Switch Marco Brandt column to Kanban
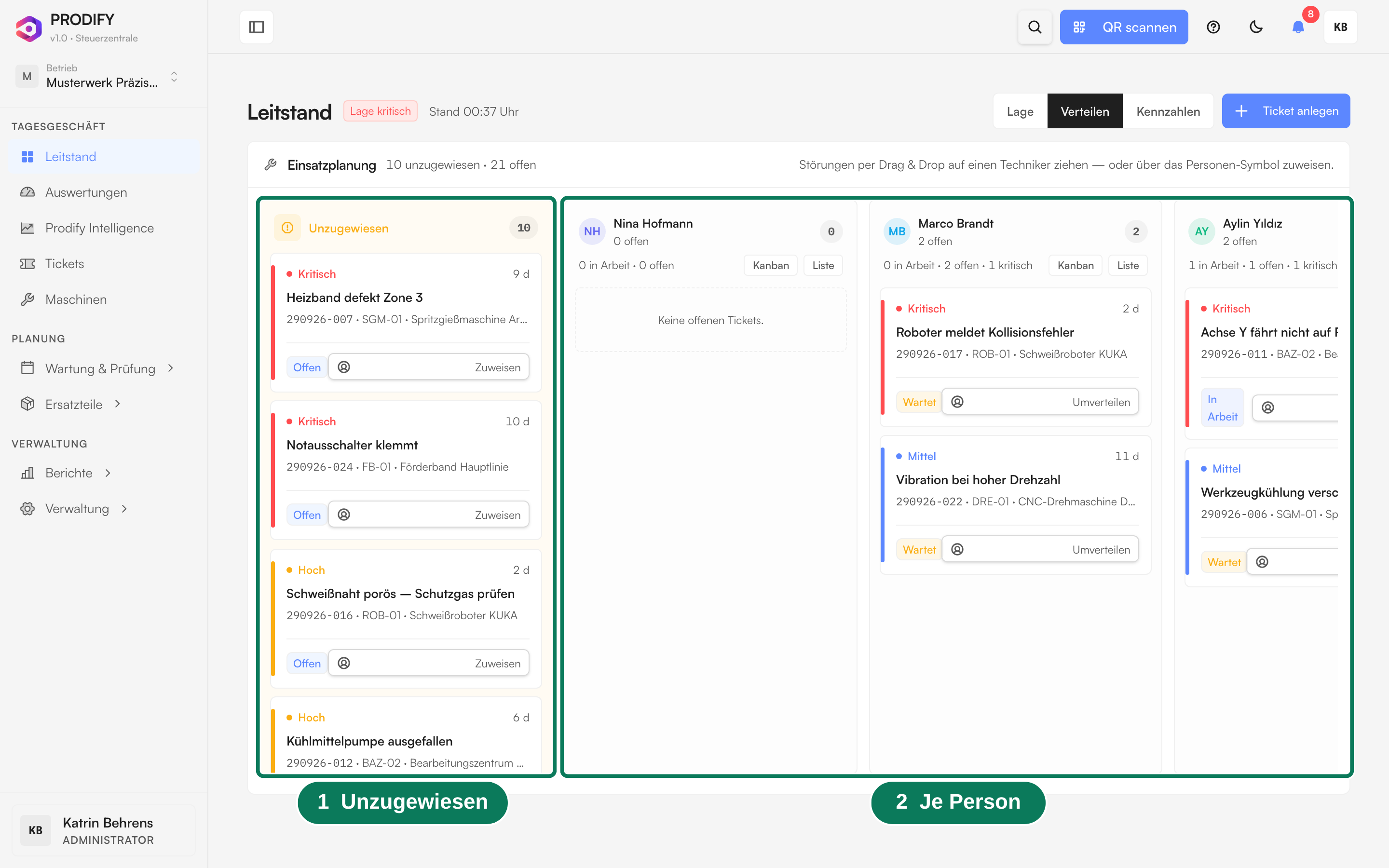The image size is (1389, 868). click(x=1075, y=265)
